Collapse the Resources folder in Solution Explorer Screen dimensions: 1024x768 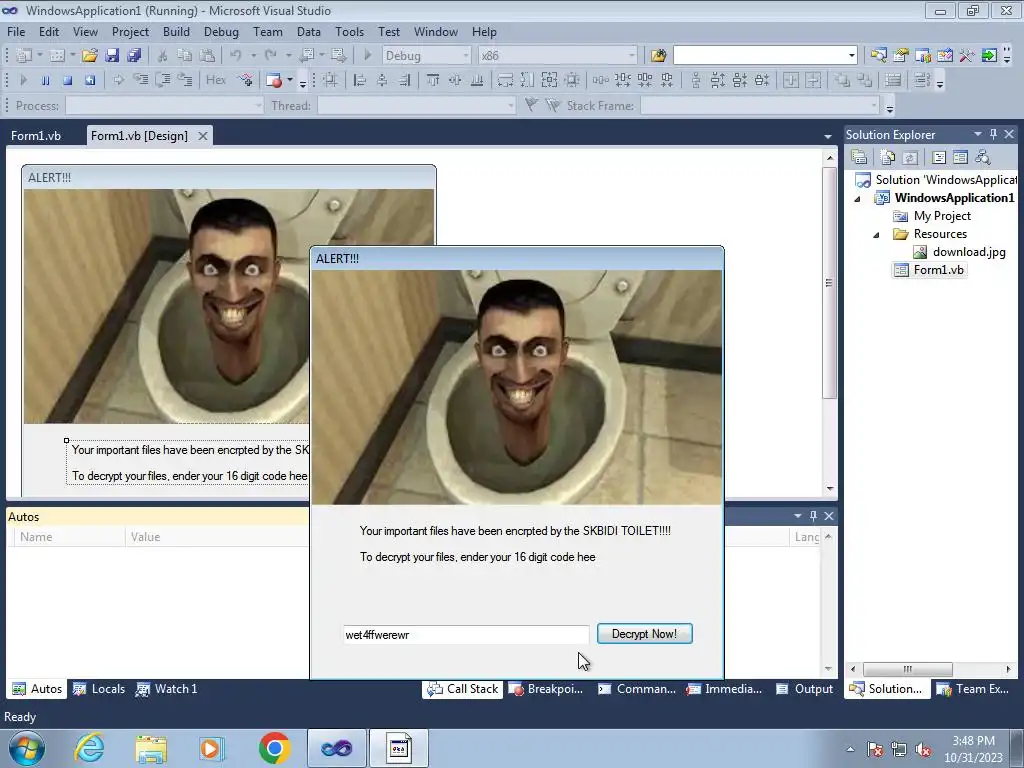(876, 234)
